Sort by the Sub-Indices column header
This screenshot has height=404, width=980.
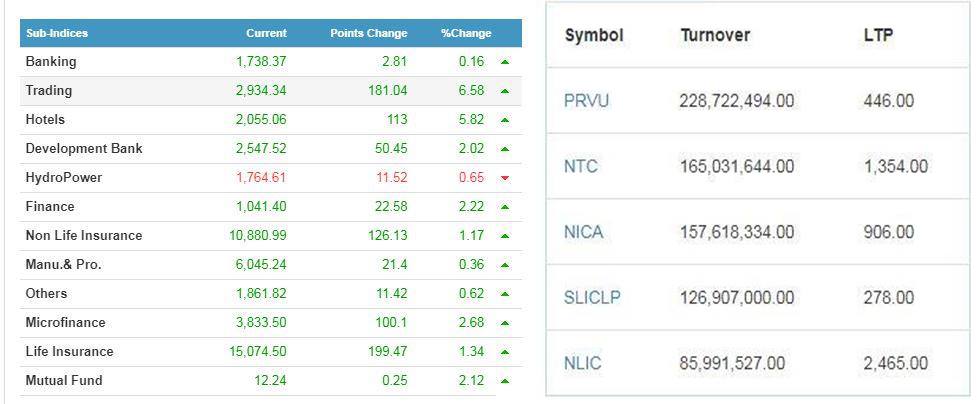tap(57, 33)
